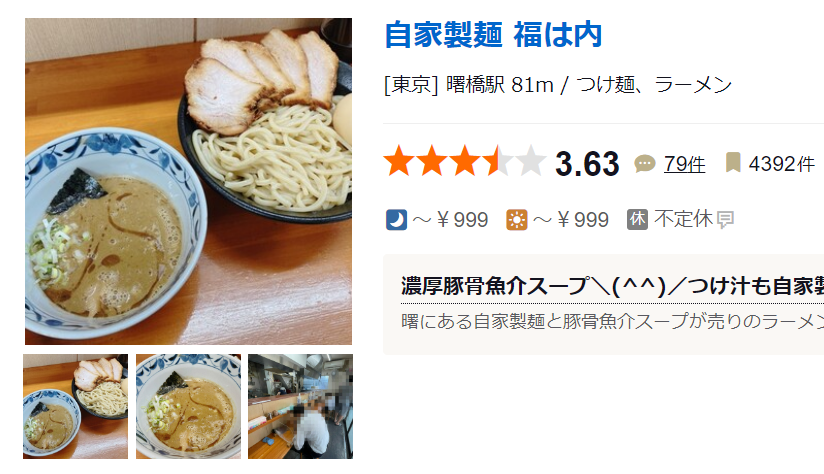
Task: Click the lunch sun budget icon
Action: coord(517,220)
